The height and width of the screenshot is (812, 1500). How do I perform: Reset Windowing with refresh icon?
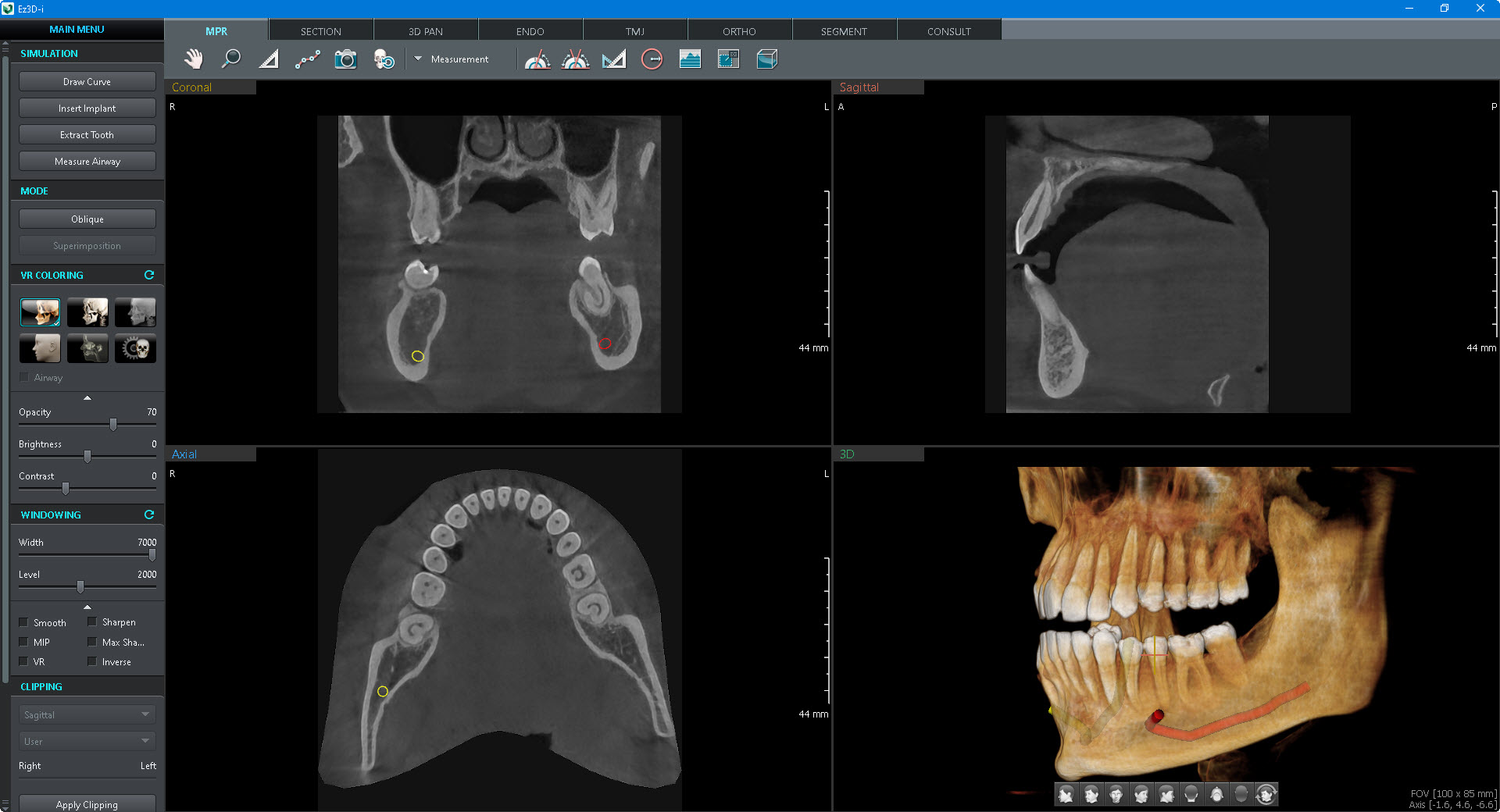click(149, 515)
